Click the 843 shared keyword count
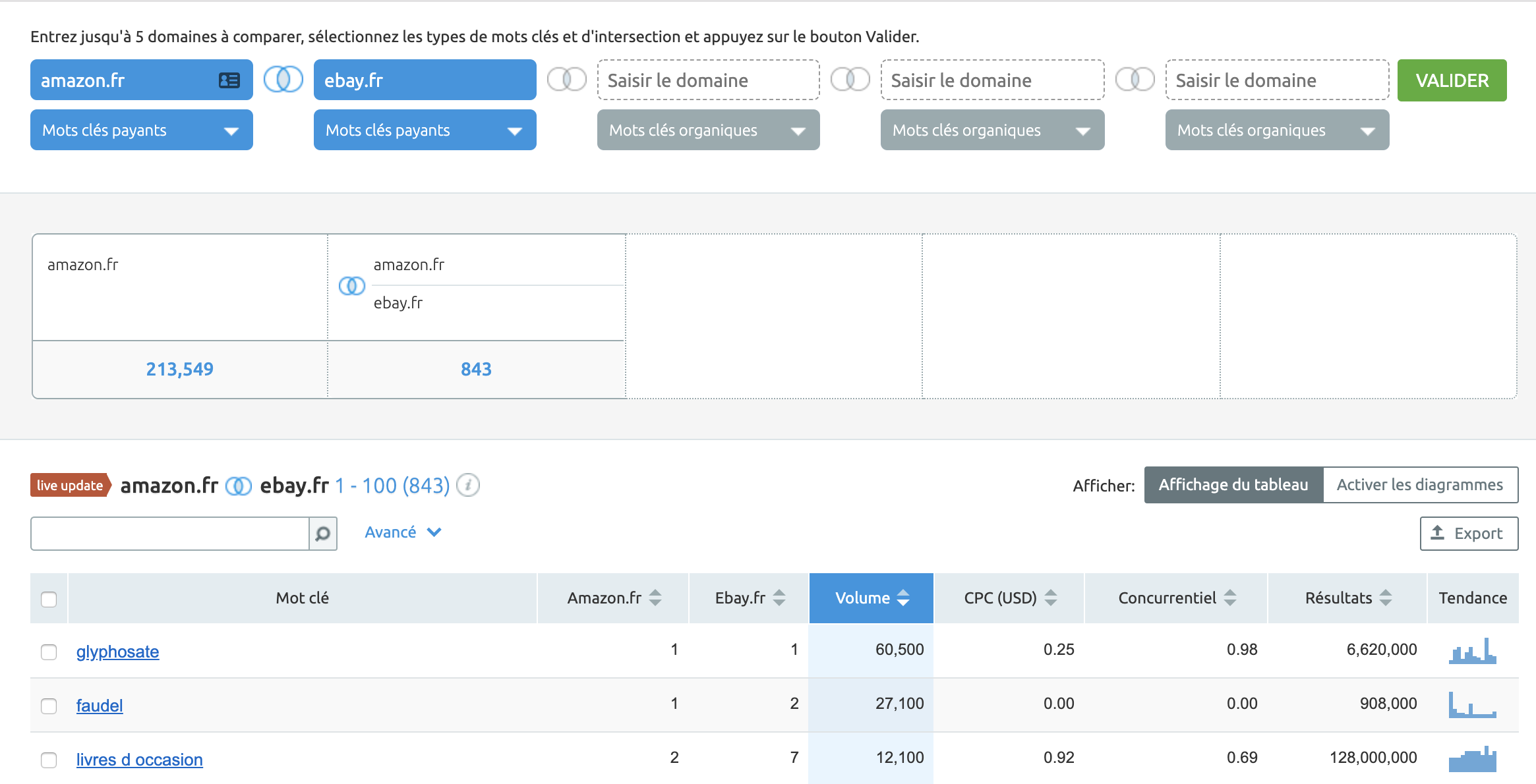 point(476,369)
